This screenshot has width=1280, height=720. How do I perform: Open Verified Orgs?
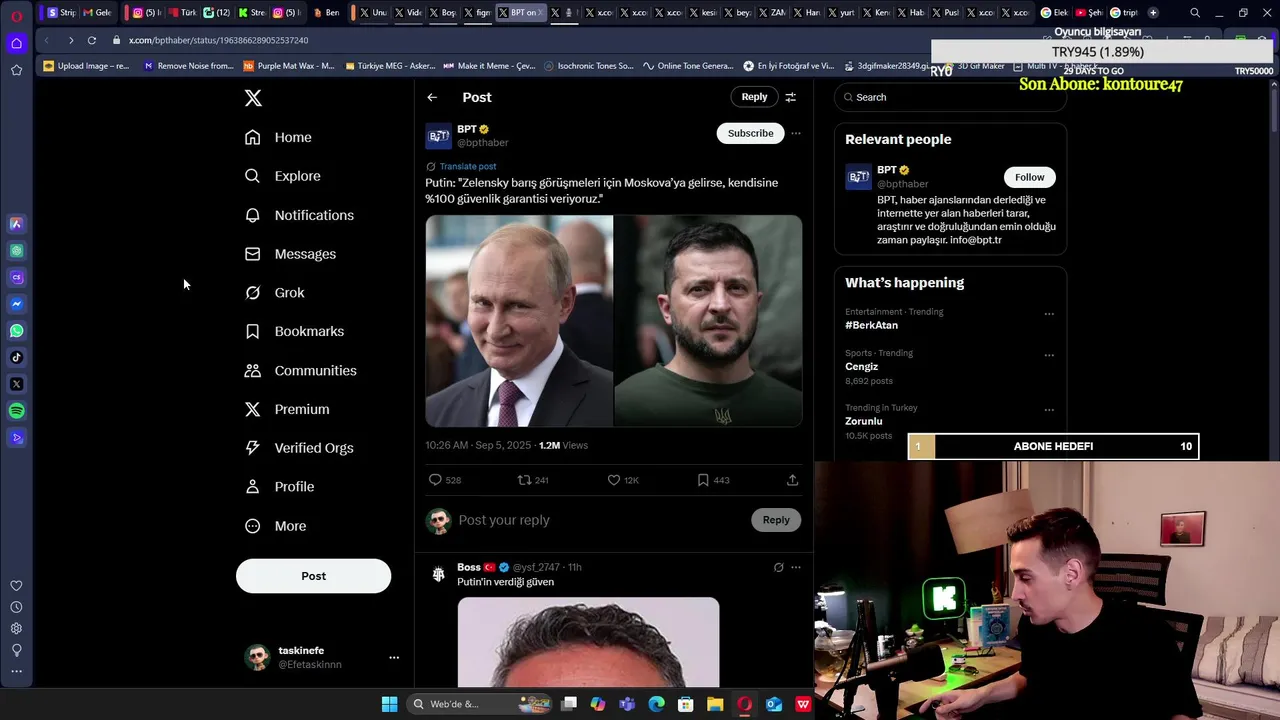300,448
